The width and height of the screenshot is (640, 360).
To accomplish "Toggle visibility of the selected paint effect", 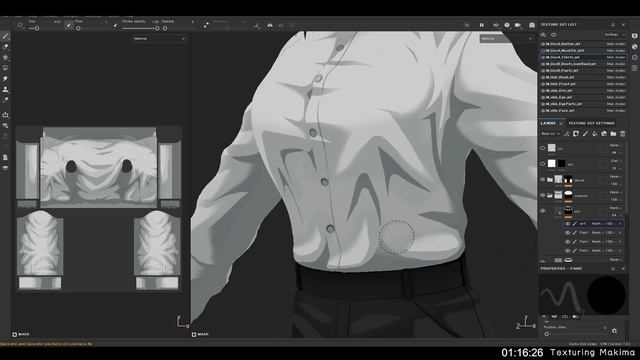I will click(x=567, y=224).
